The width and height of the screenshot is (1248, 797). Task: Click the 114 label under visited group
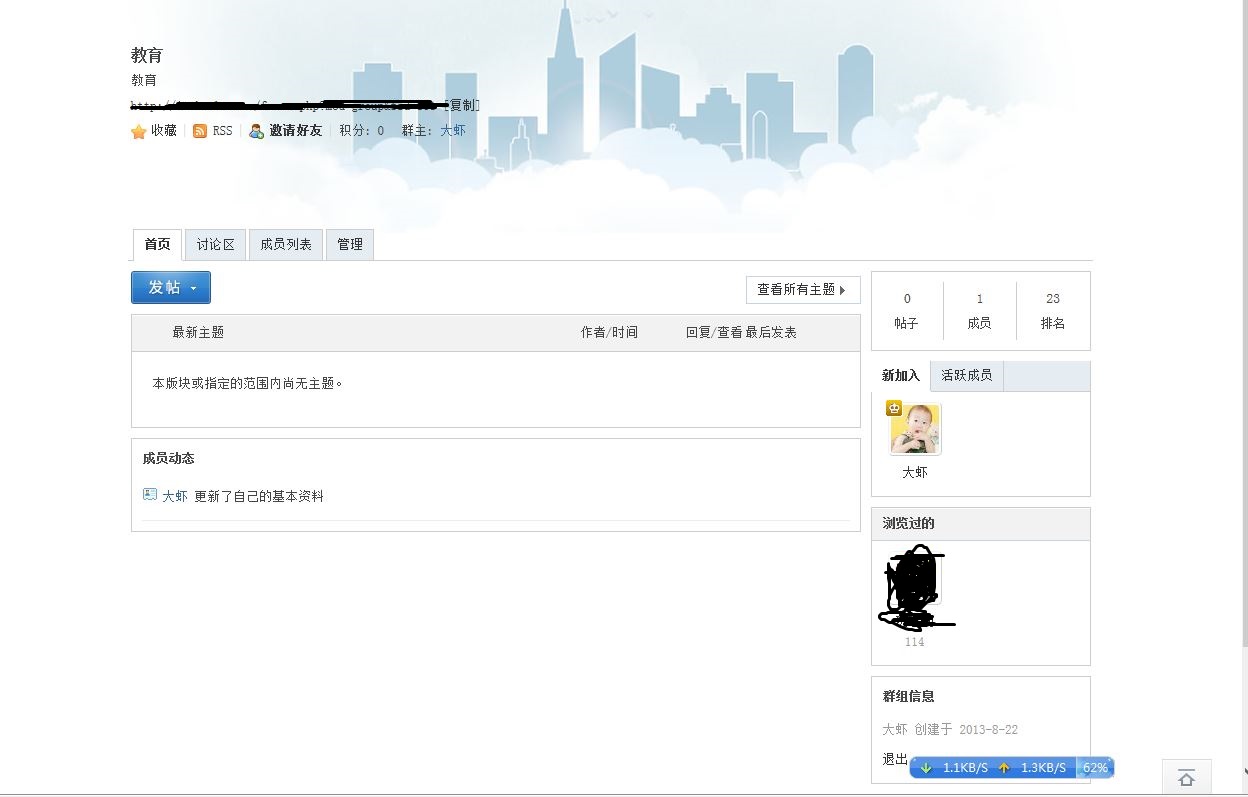pos(914,642)
